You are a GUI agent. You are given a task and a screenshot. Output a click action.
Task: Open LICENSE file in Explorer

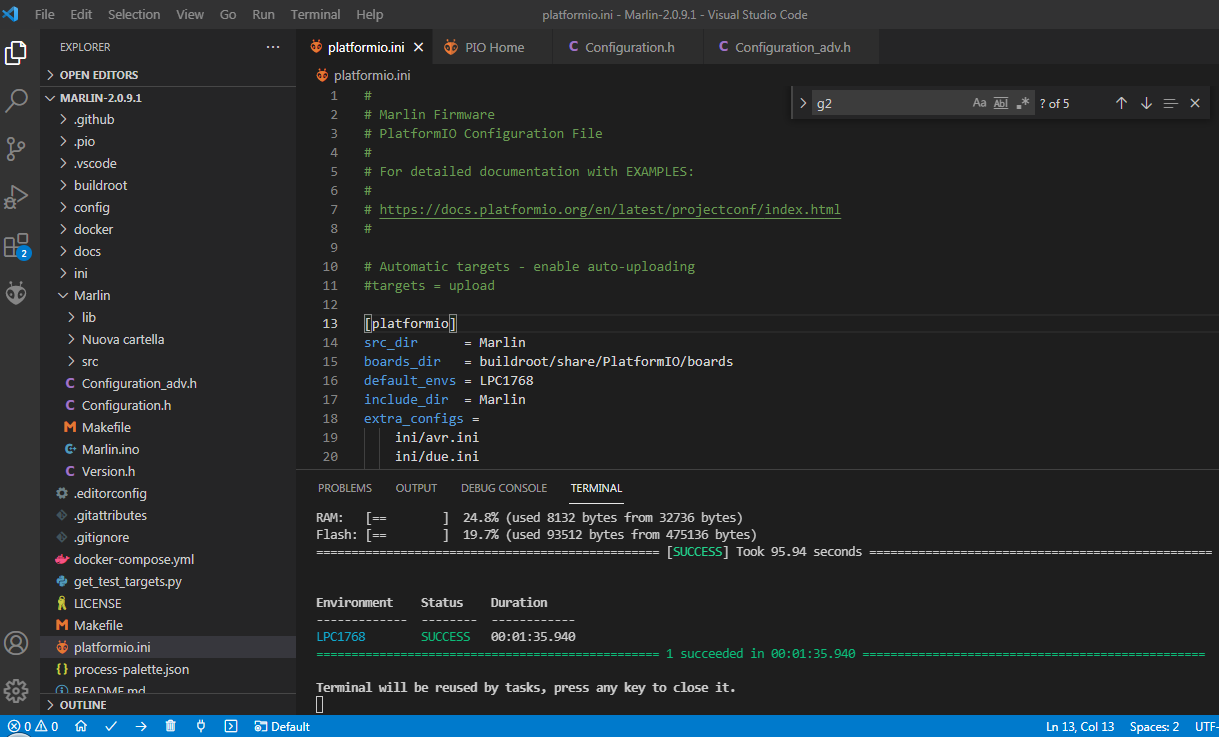click(168, 603)
